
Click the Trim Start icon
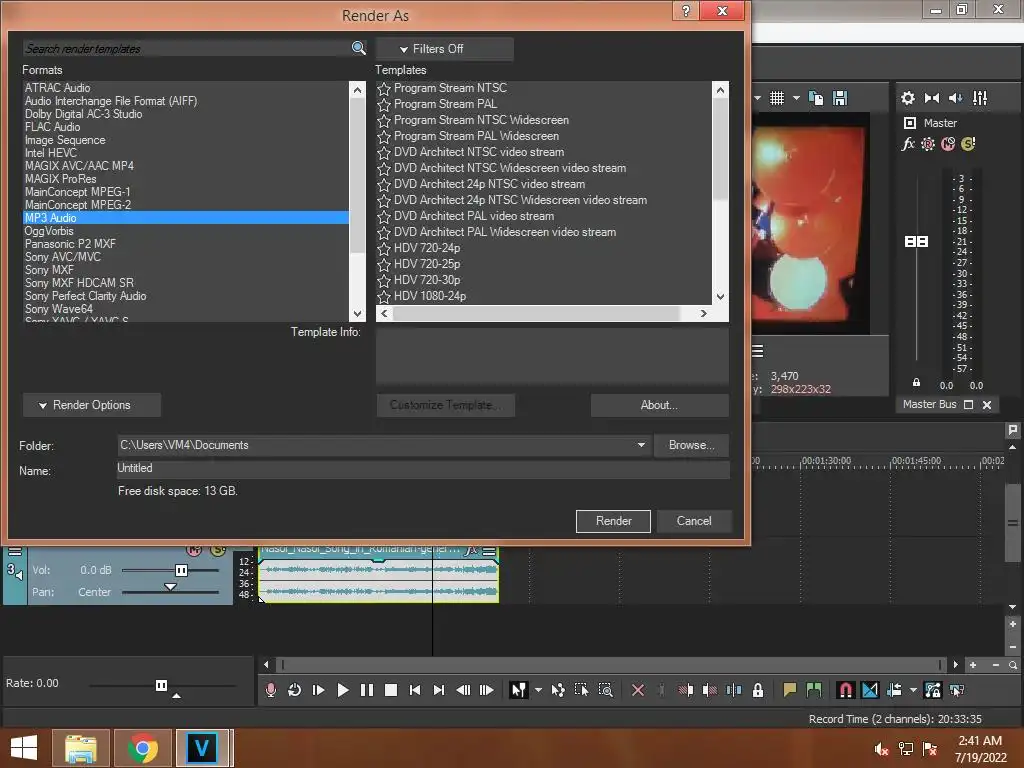[x=686, y=690]
